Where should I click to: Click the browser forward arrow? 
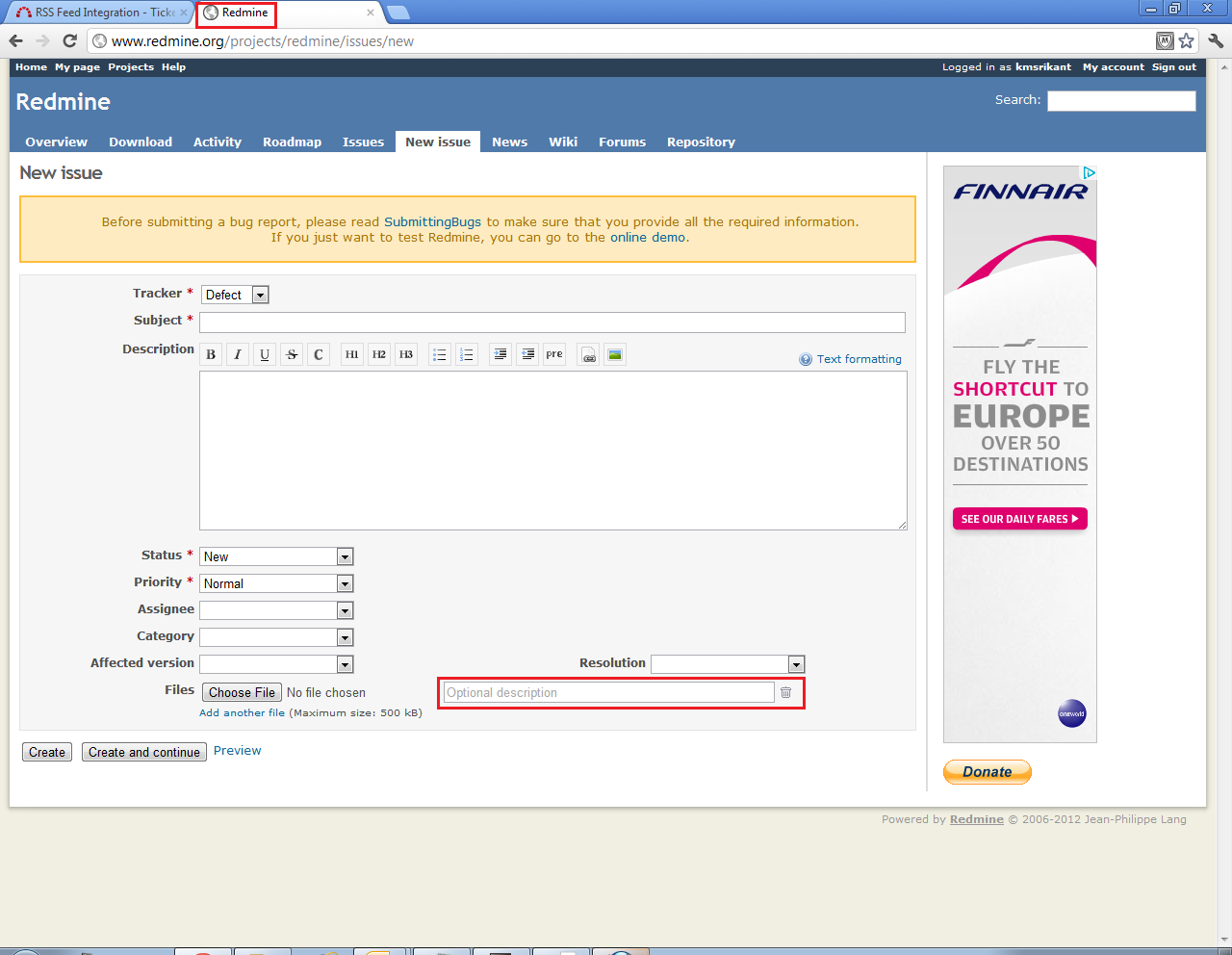[42, 40]
